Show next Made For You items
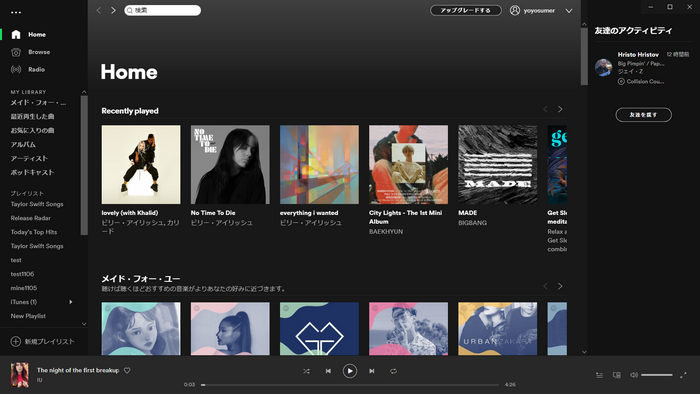 (x=560, y=286)
